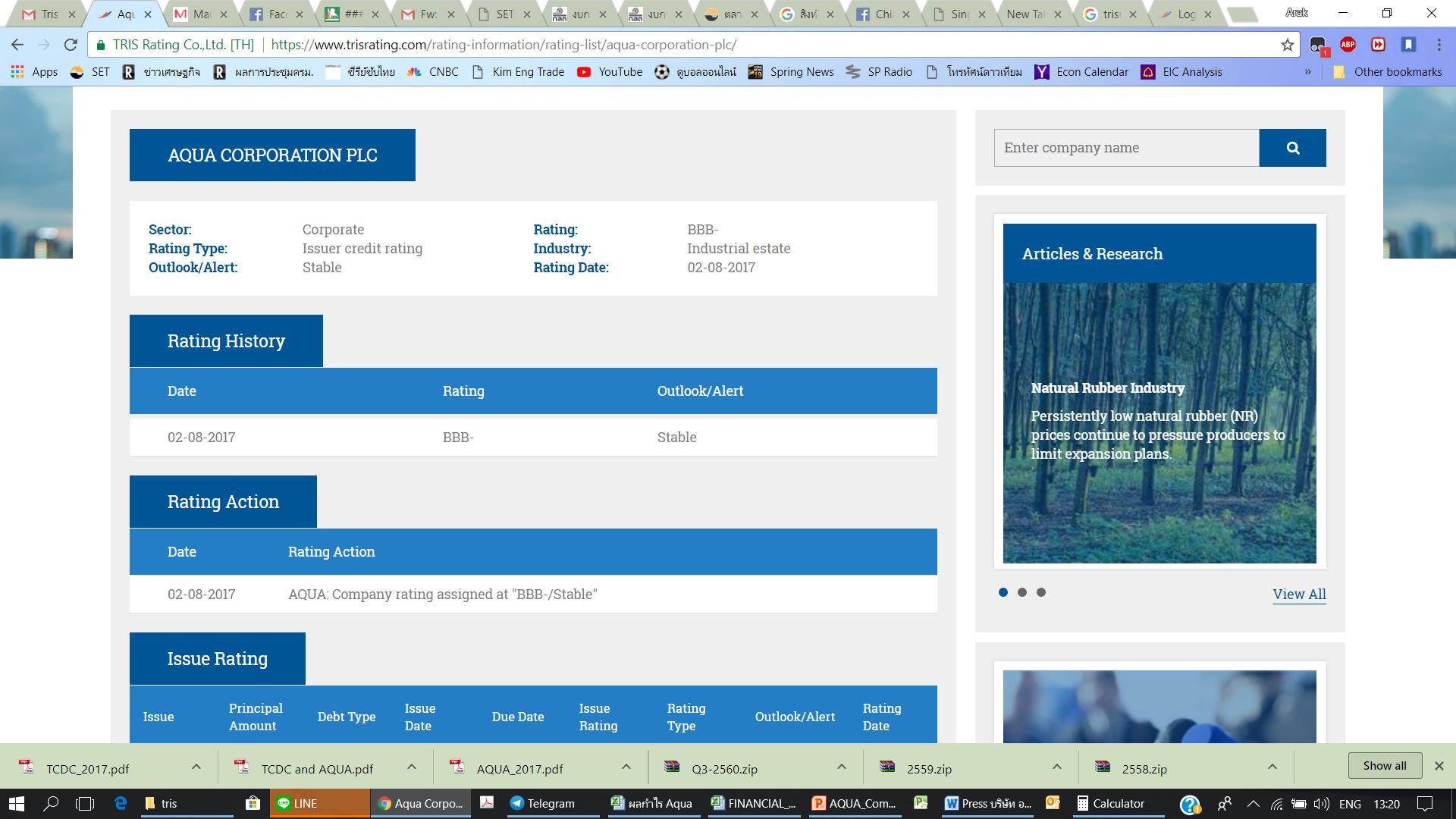Click the View All articles link

1299,595
